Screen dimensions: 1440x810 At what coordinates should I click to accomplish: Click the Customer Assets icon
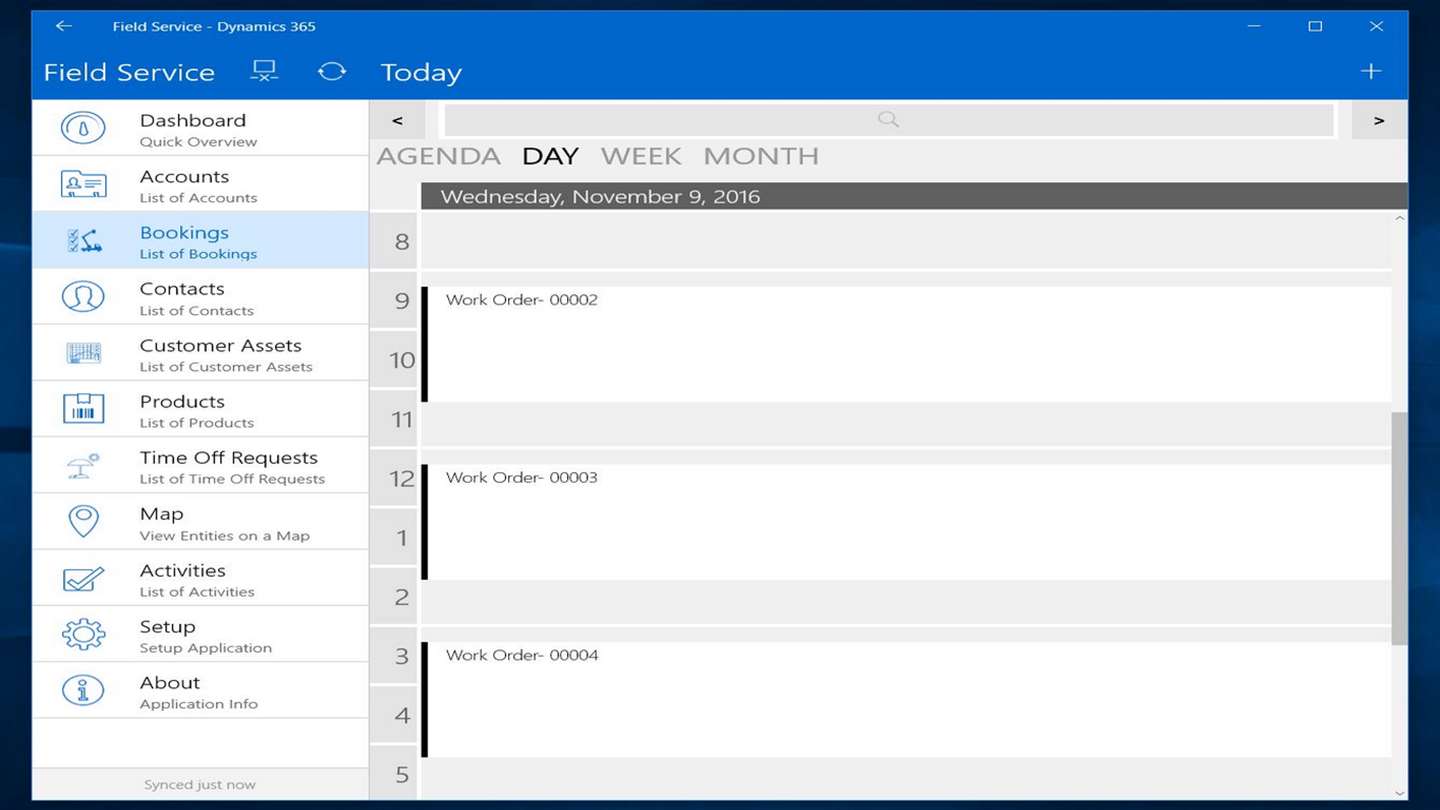(83, 353)
